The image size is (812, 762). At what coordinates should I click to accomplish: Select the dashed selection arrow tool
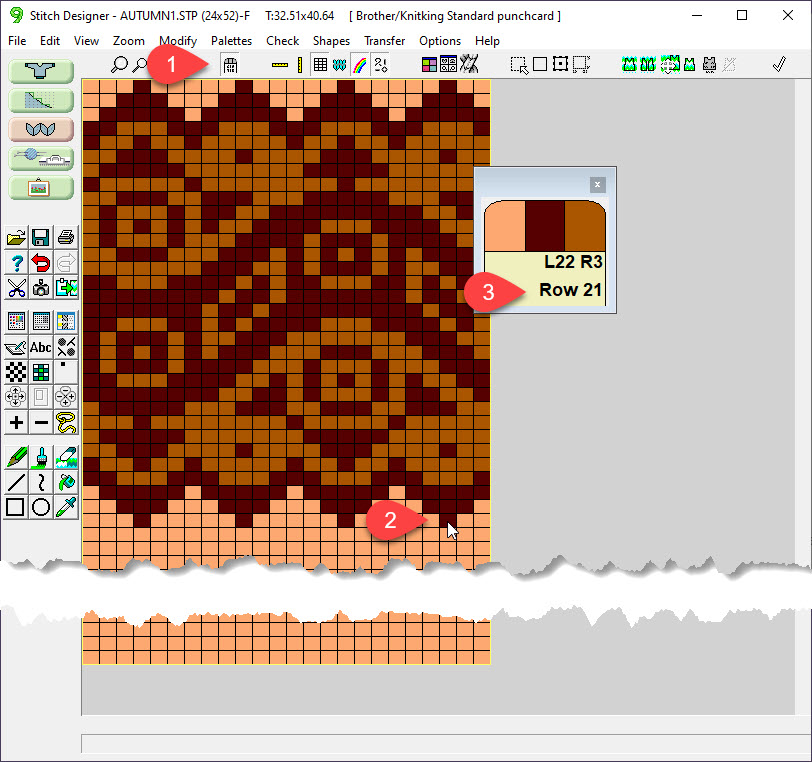tap(519, 65)
